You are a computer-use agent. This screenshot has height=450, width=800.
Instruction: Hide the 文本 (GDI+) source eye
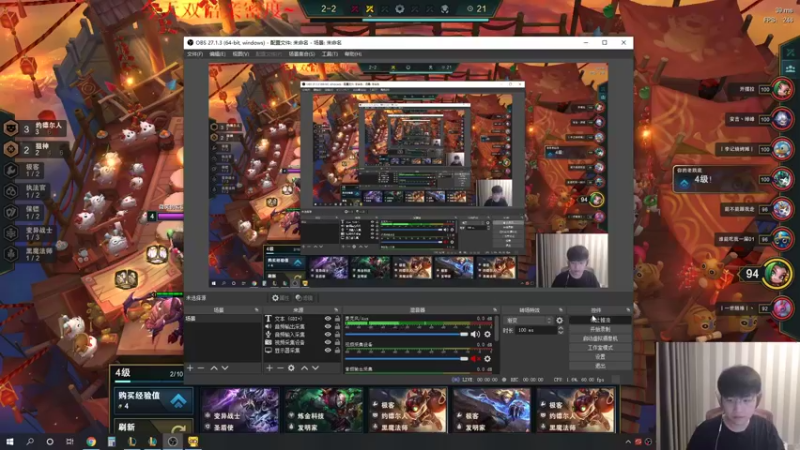(x=328, y=318)
